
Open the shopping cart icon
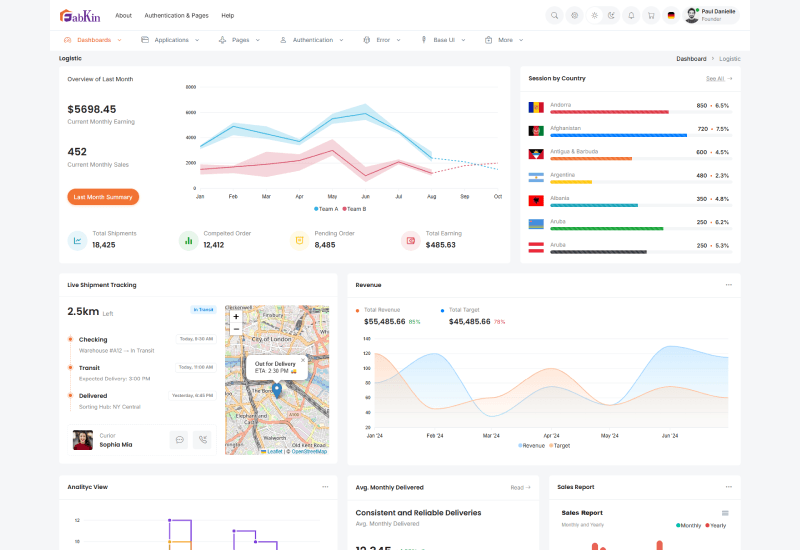tap(650, 15)
